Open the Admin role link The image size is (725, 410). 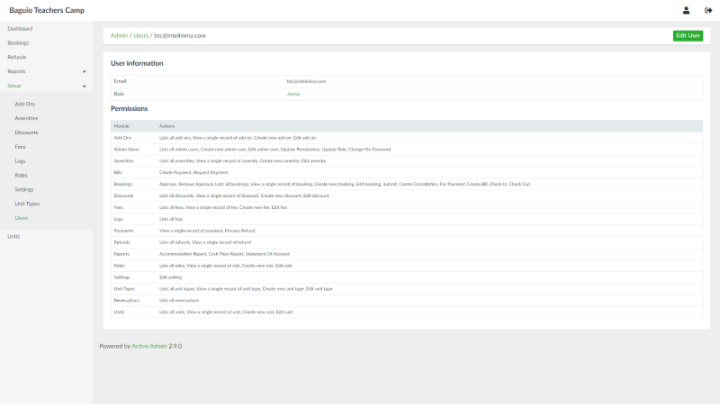(x=293, y=94)
